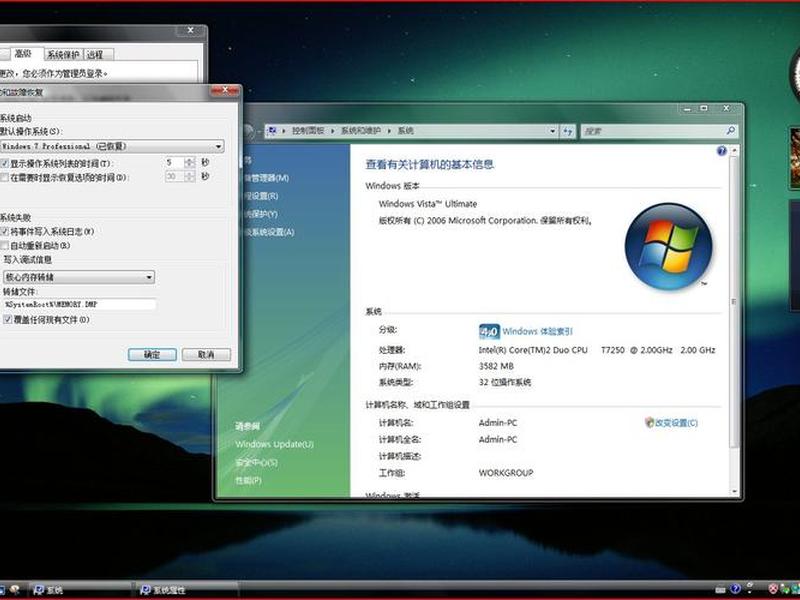The width and height of the screenshot is (800, 600).
Task: Click the 系统 taskbar button icon
Action: pos(38,590)
